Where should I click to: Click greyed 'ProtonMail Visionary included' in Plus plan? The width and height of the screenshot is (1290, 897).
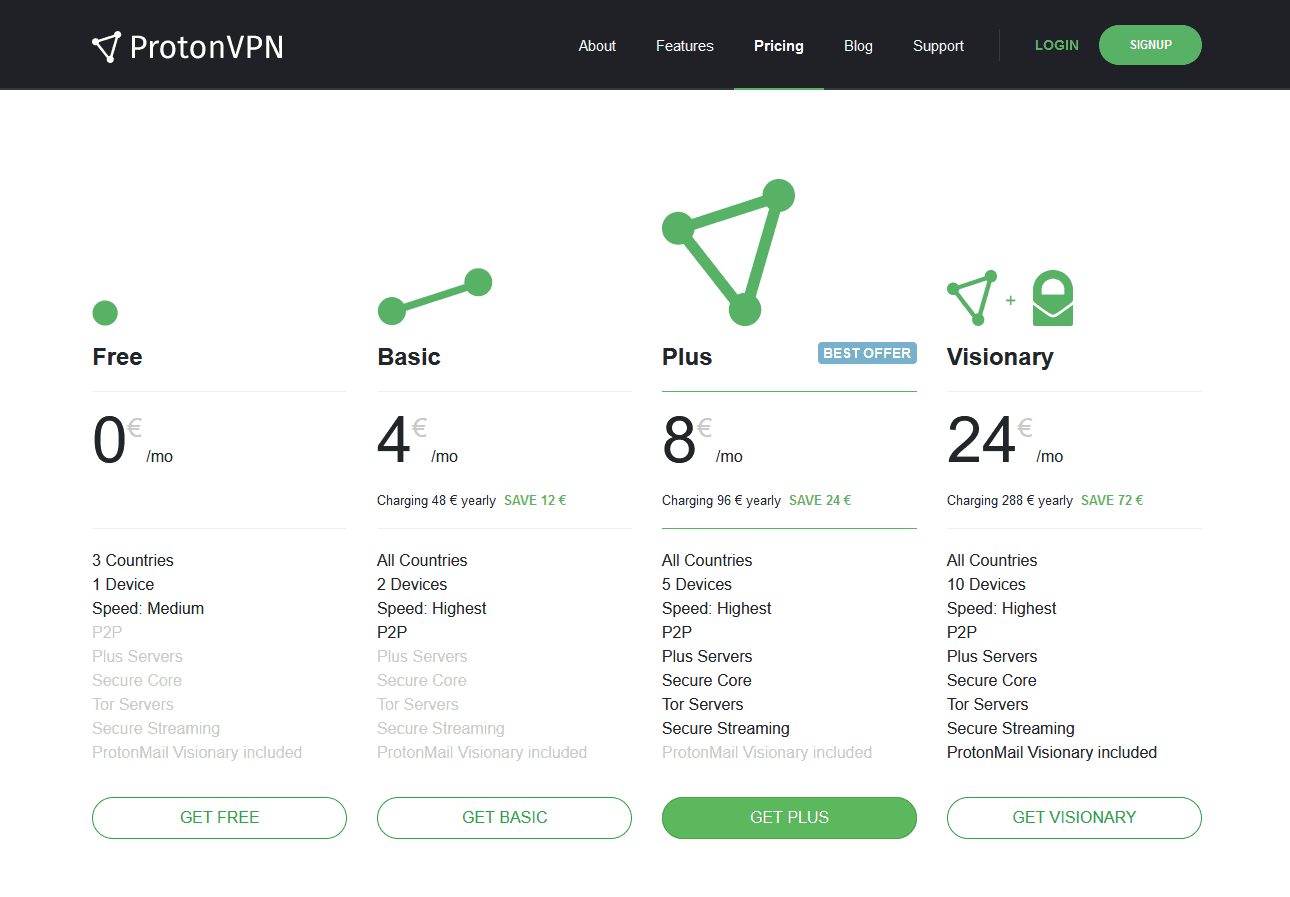[767, 752]
